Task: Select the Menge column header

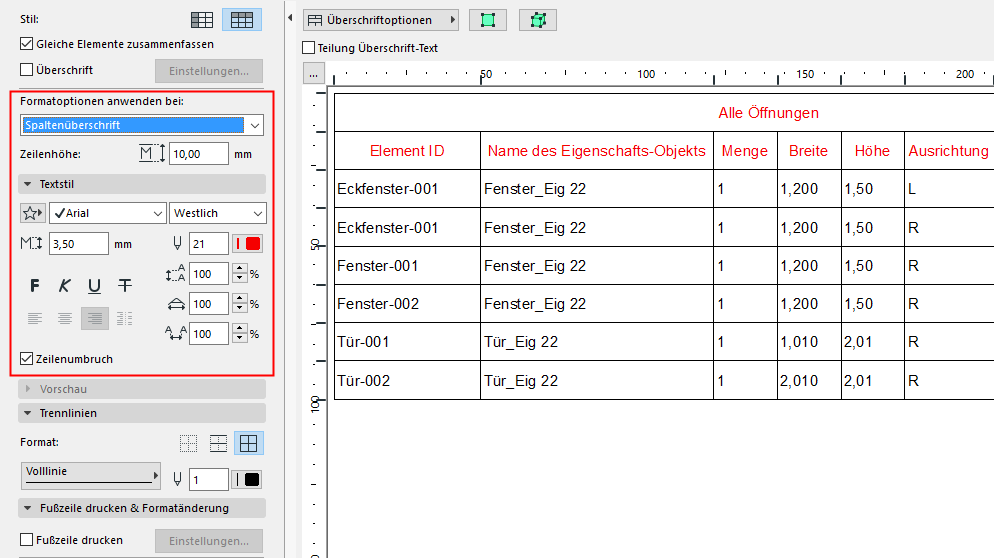Action: [745, 151]
